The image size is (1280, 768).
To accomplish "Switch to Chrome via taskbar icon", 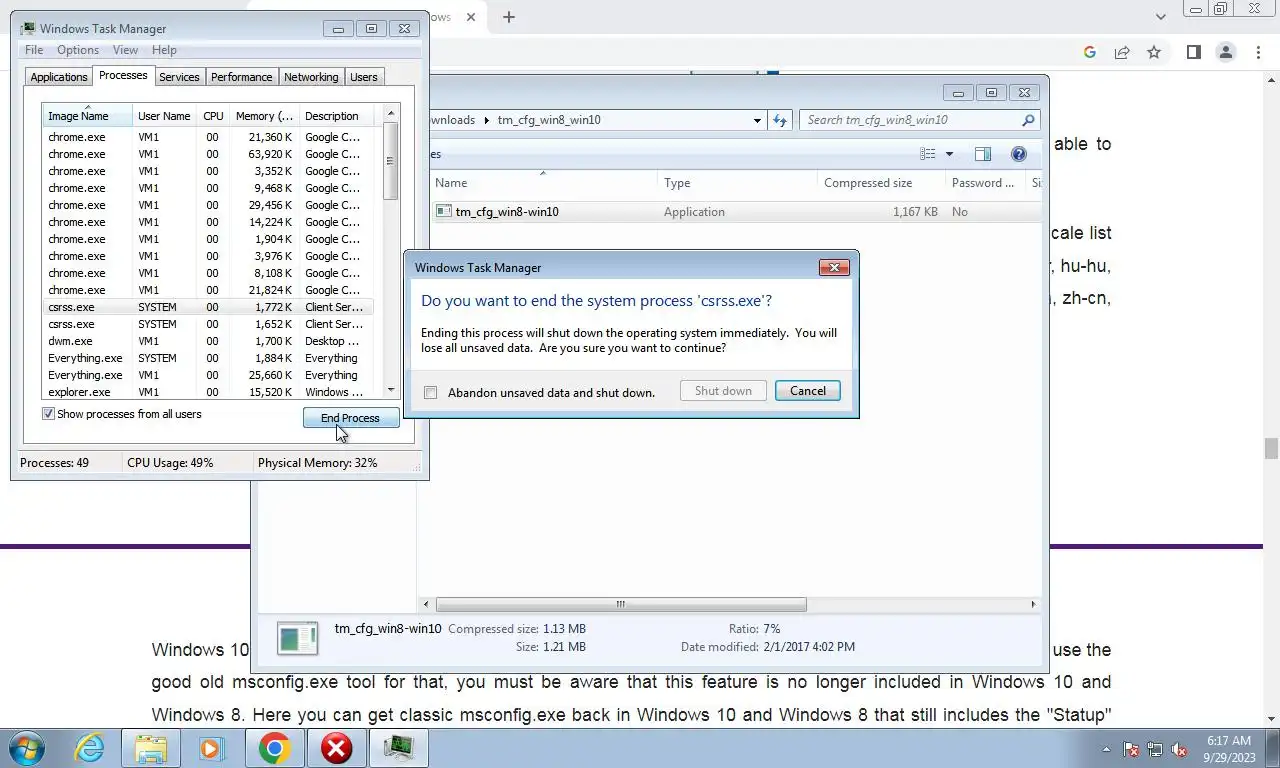I will click(274, 747).
